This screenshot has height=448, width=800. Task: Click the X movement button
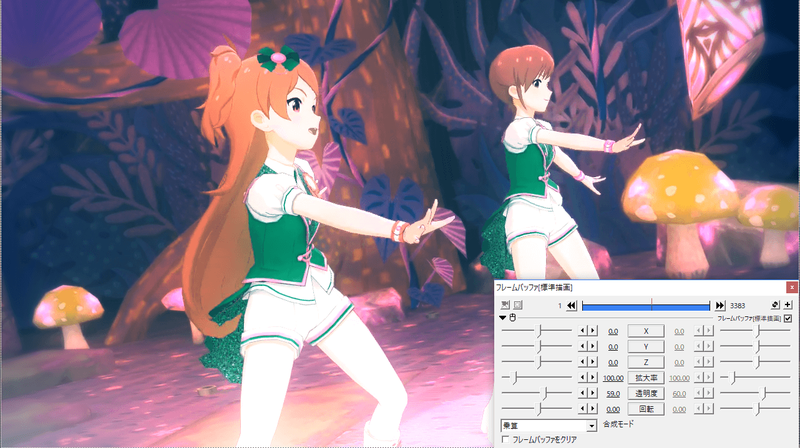pyautogui.click(x=646, y=331)
